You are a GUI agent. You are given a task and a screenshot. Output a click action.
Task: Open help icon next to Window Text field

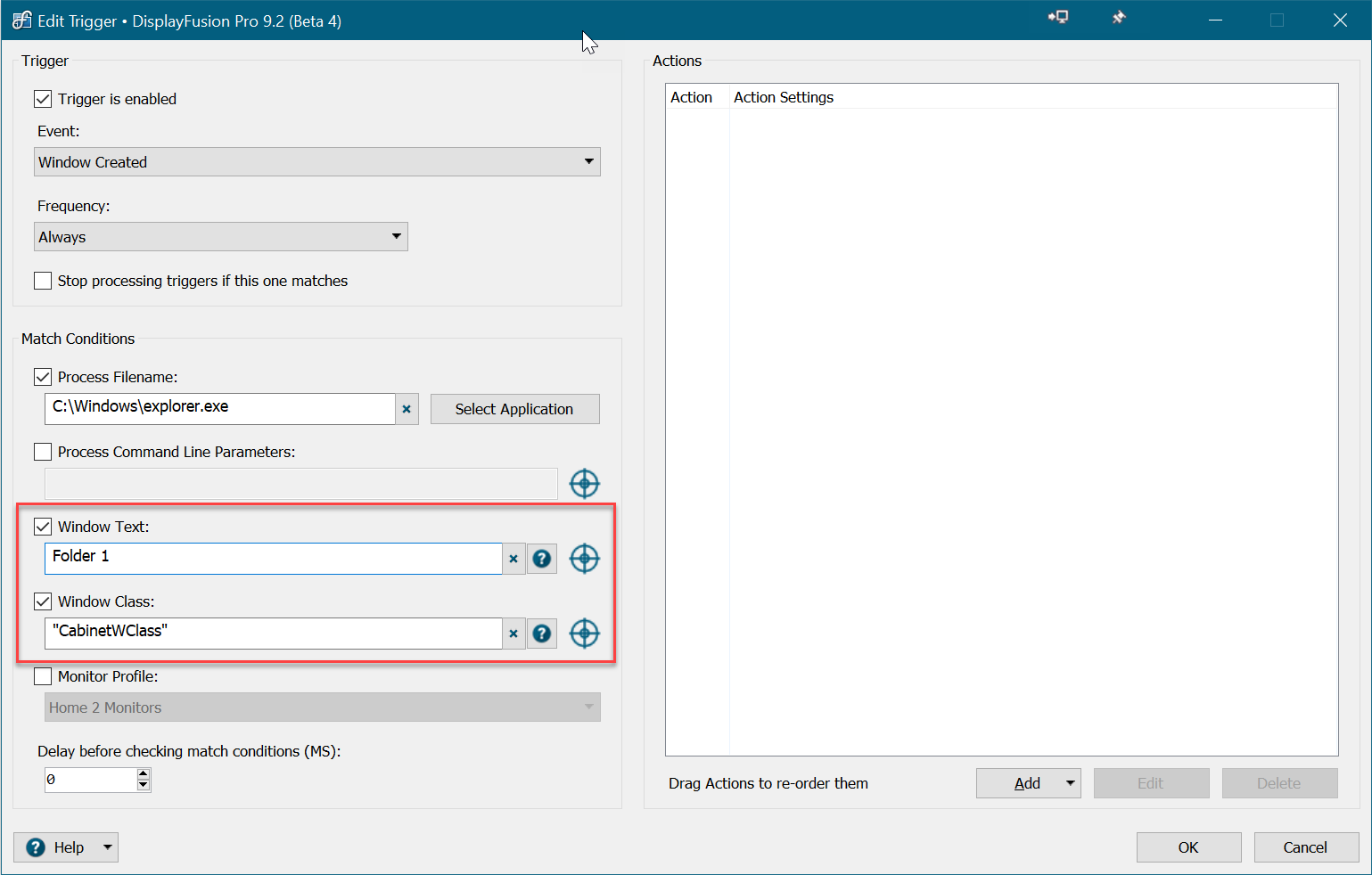tap(541, 559)
